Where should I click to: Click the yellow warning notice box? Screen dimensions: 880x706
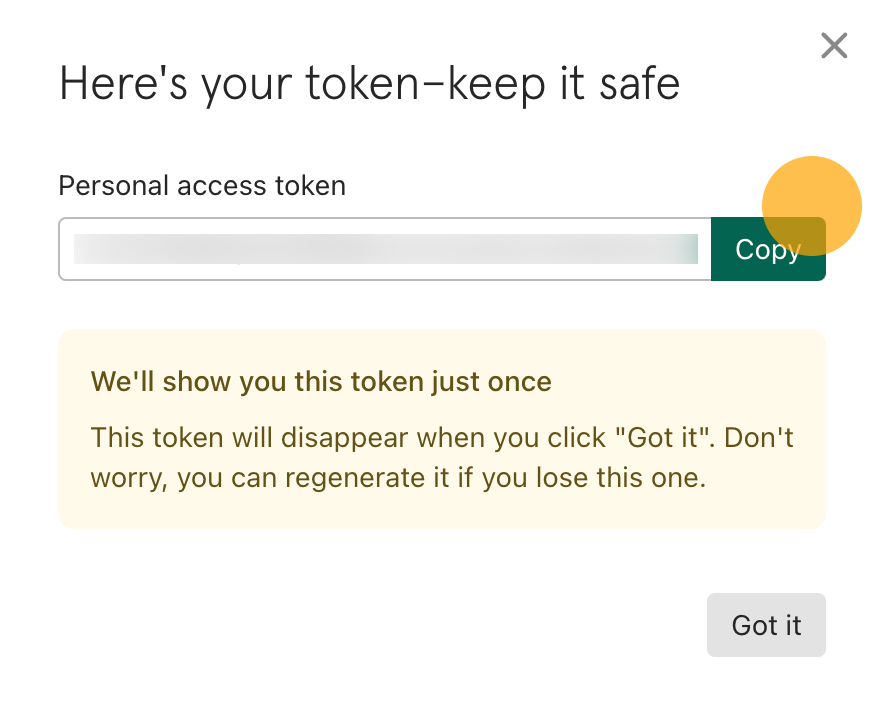442,429
